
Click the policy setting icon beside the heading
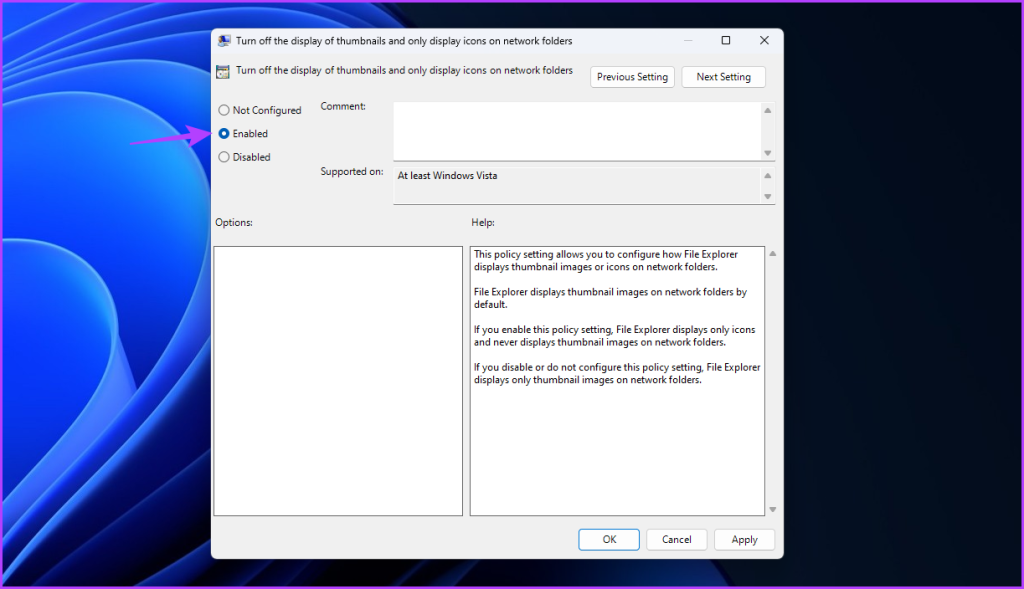223,71
